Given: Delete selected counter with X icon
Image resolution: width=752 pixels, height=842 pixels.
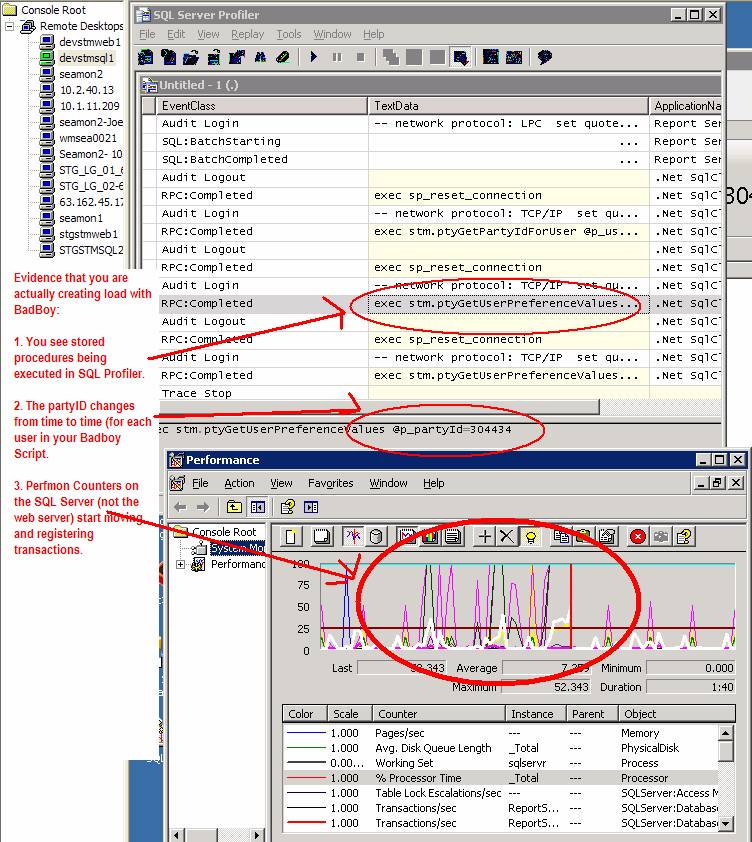Looking at the screenshot, I should pyautogui.click(x=507, y=537).
